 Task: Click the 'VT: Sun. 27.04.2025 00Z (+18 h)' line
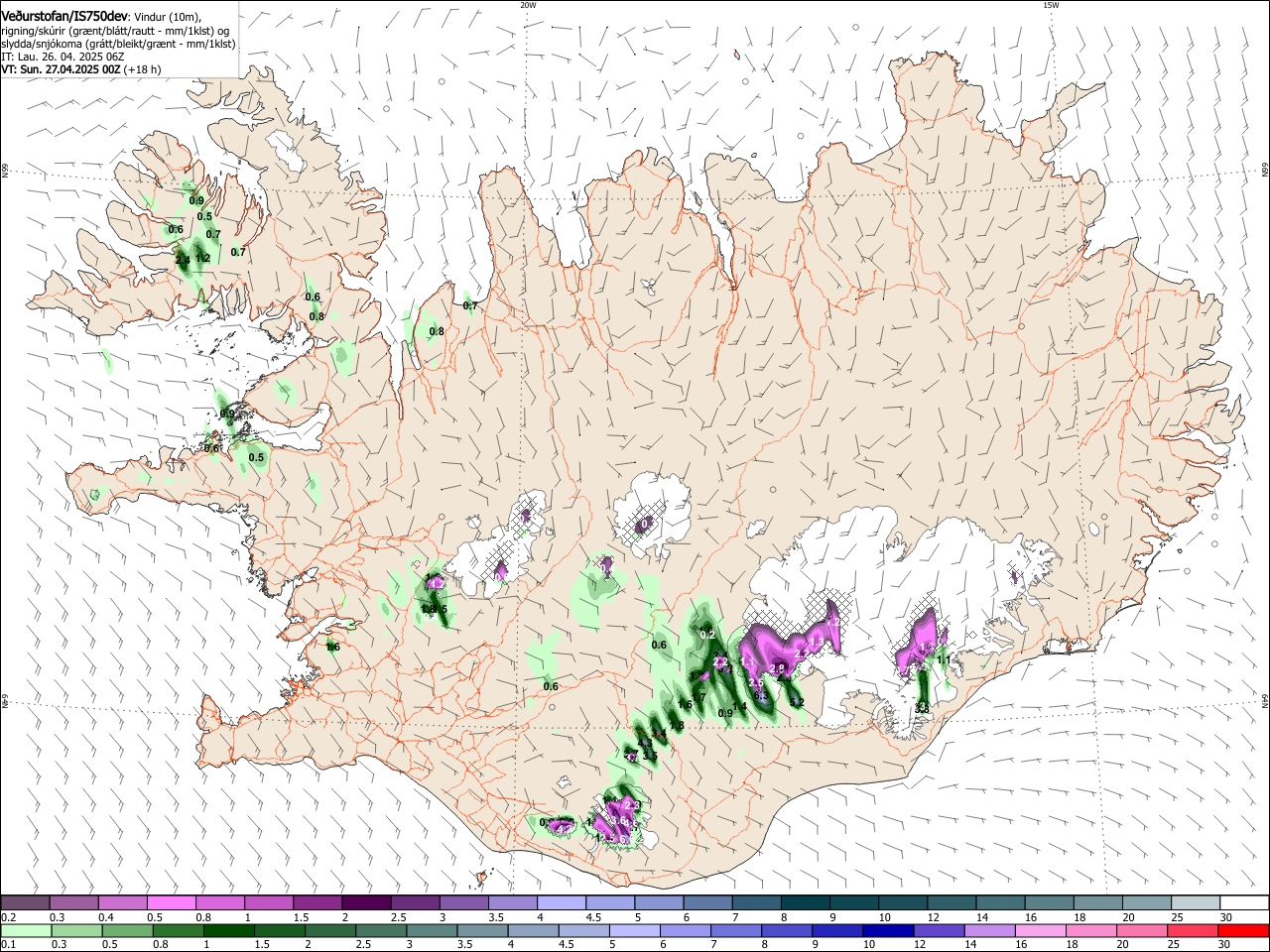[x=81, y=69]
